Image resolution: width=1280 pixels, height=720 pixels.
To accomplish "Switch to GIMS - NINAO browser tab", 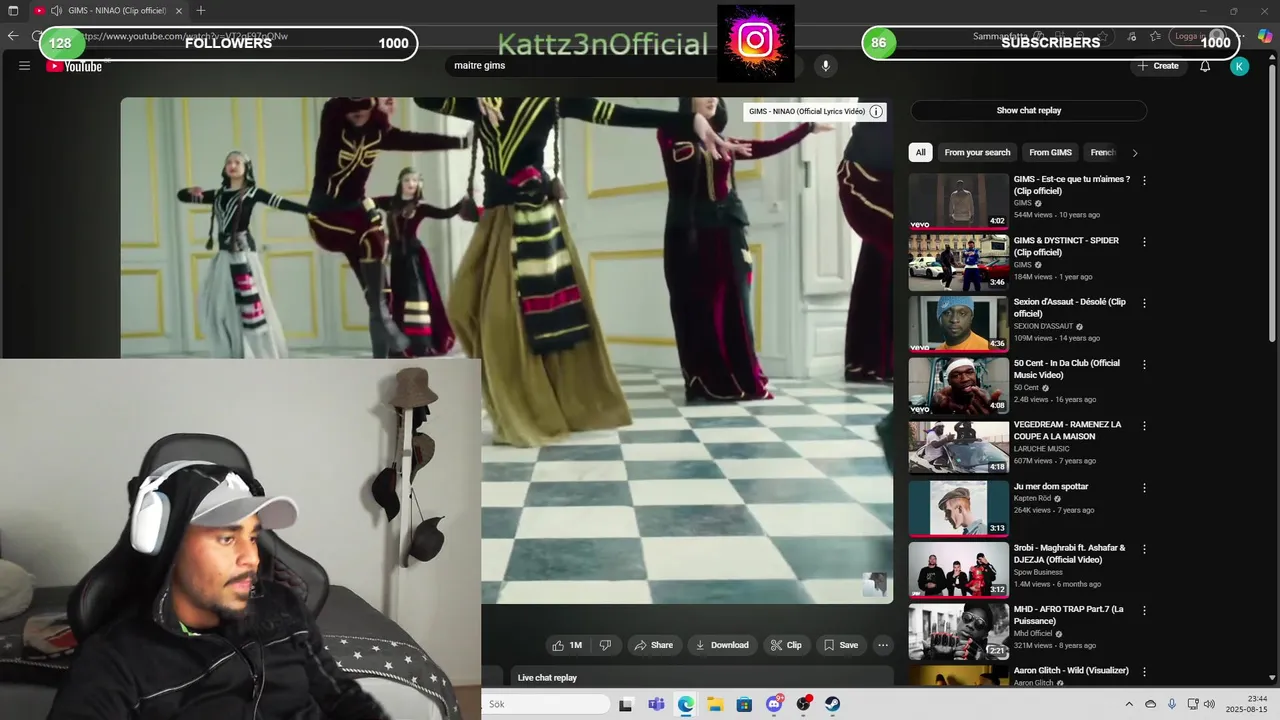I will click(110, 10).
